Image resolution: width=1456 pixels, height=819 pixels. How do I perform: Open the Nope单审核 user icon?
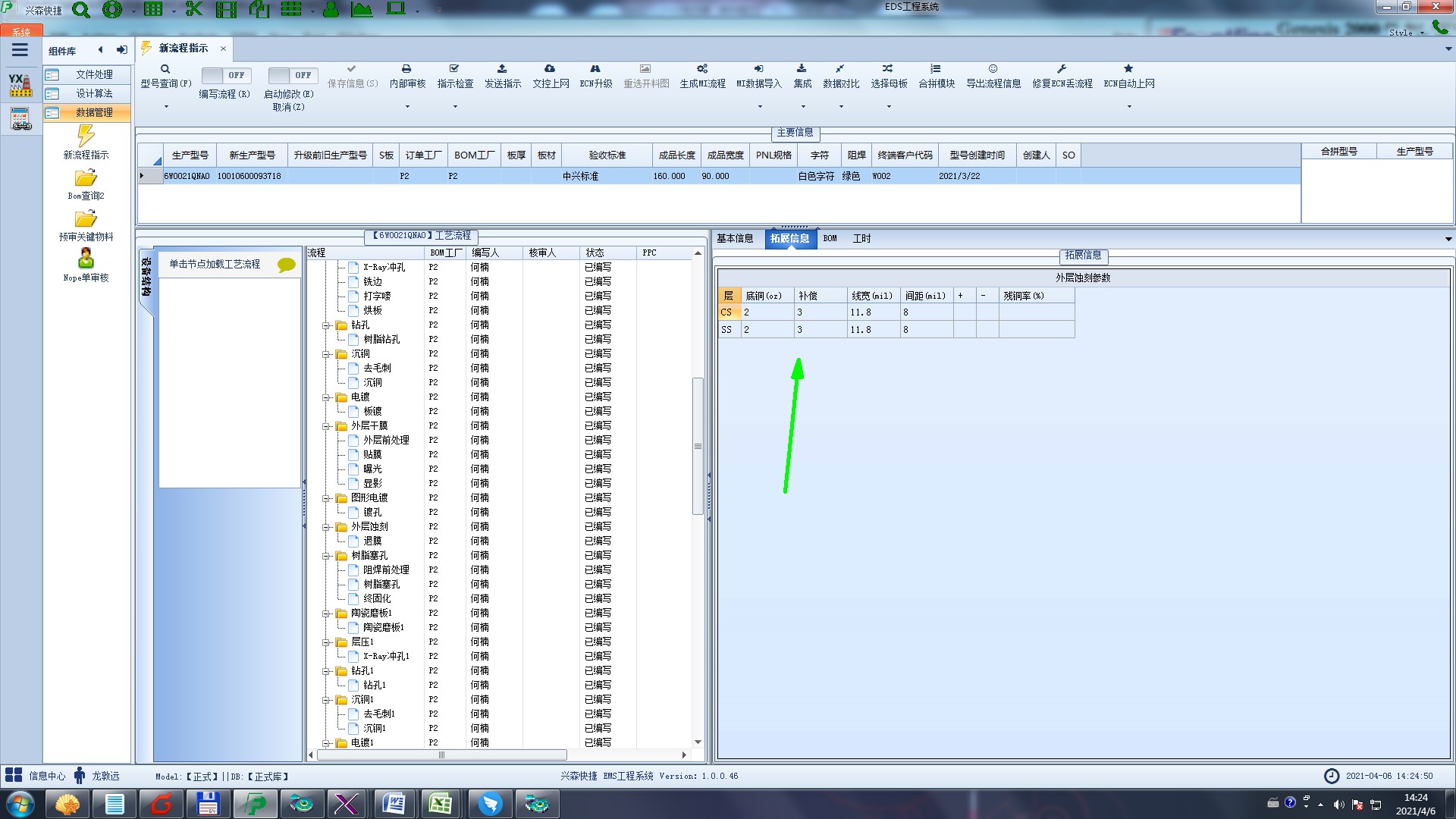click(86, 259)
